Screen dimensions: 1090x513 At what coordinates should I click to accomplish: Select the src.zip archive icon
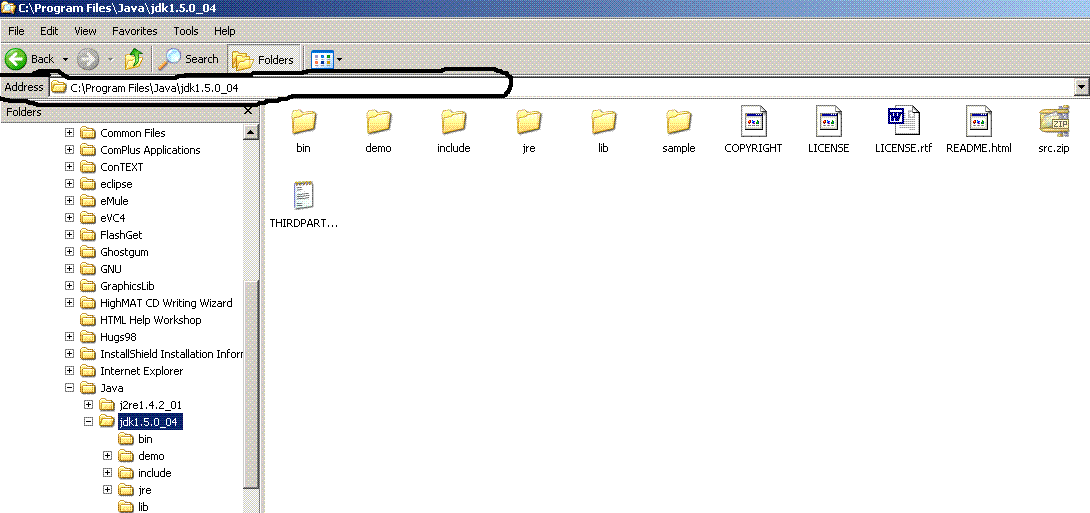tap(1054, 122)
